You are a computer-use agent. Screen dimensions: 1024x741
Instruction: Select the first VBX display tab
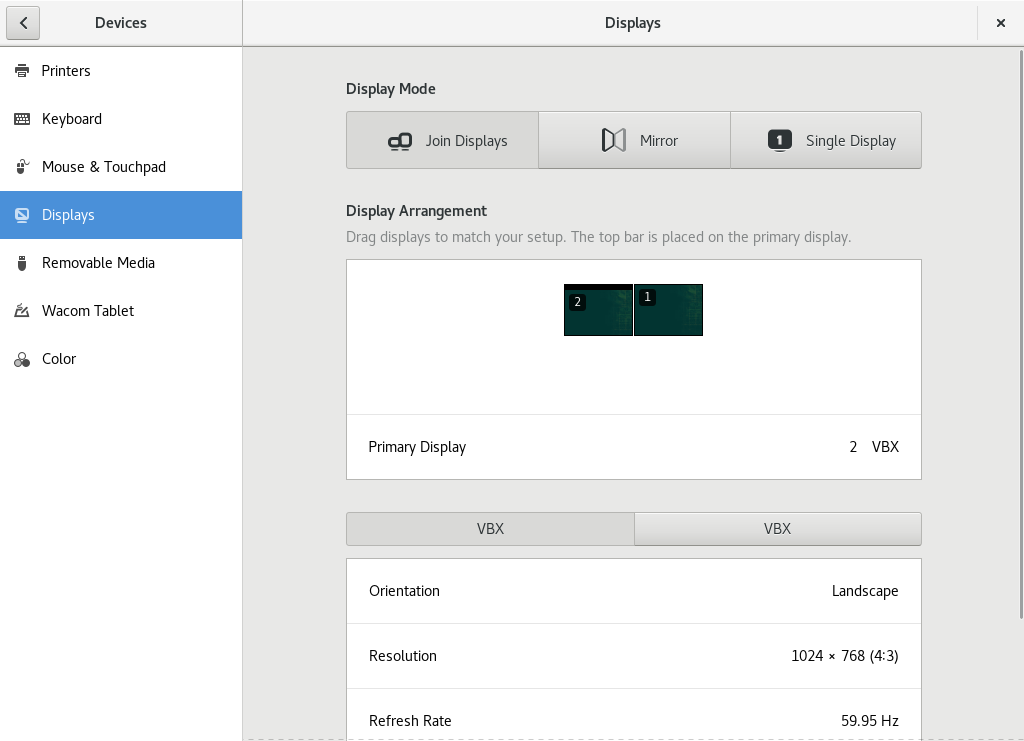tap(490, 529)
